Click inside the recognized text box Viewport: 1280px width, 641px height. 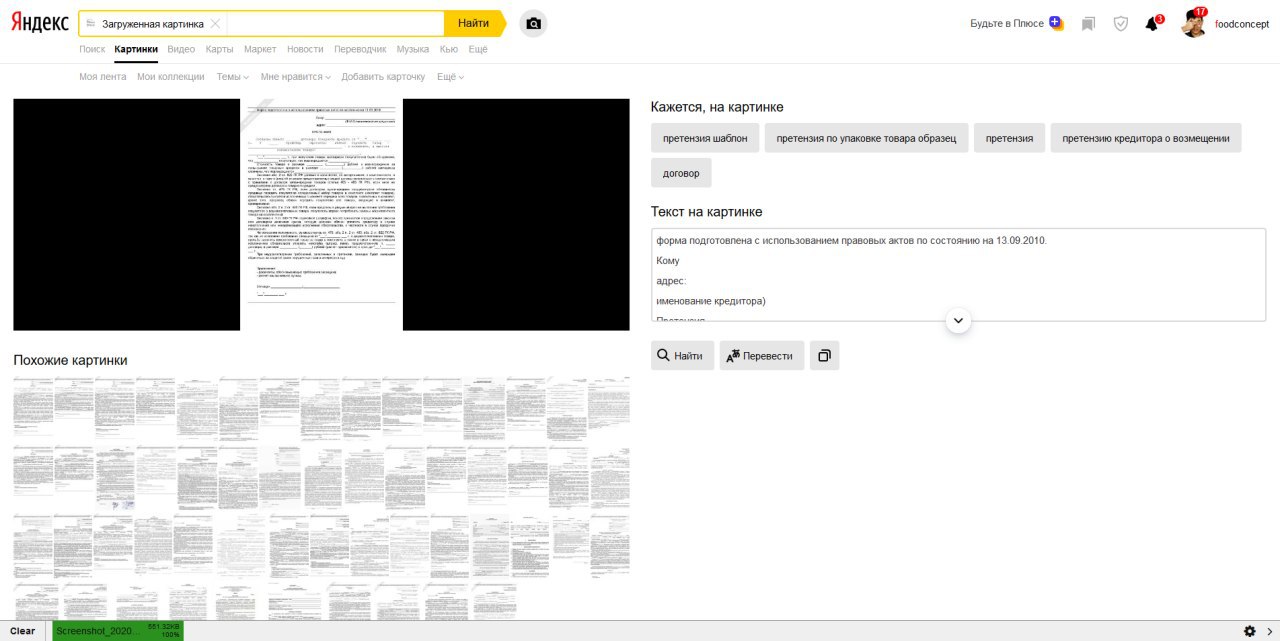[958, 275]
